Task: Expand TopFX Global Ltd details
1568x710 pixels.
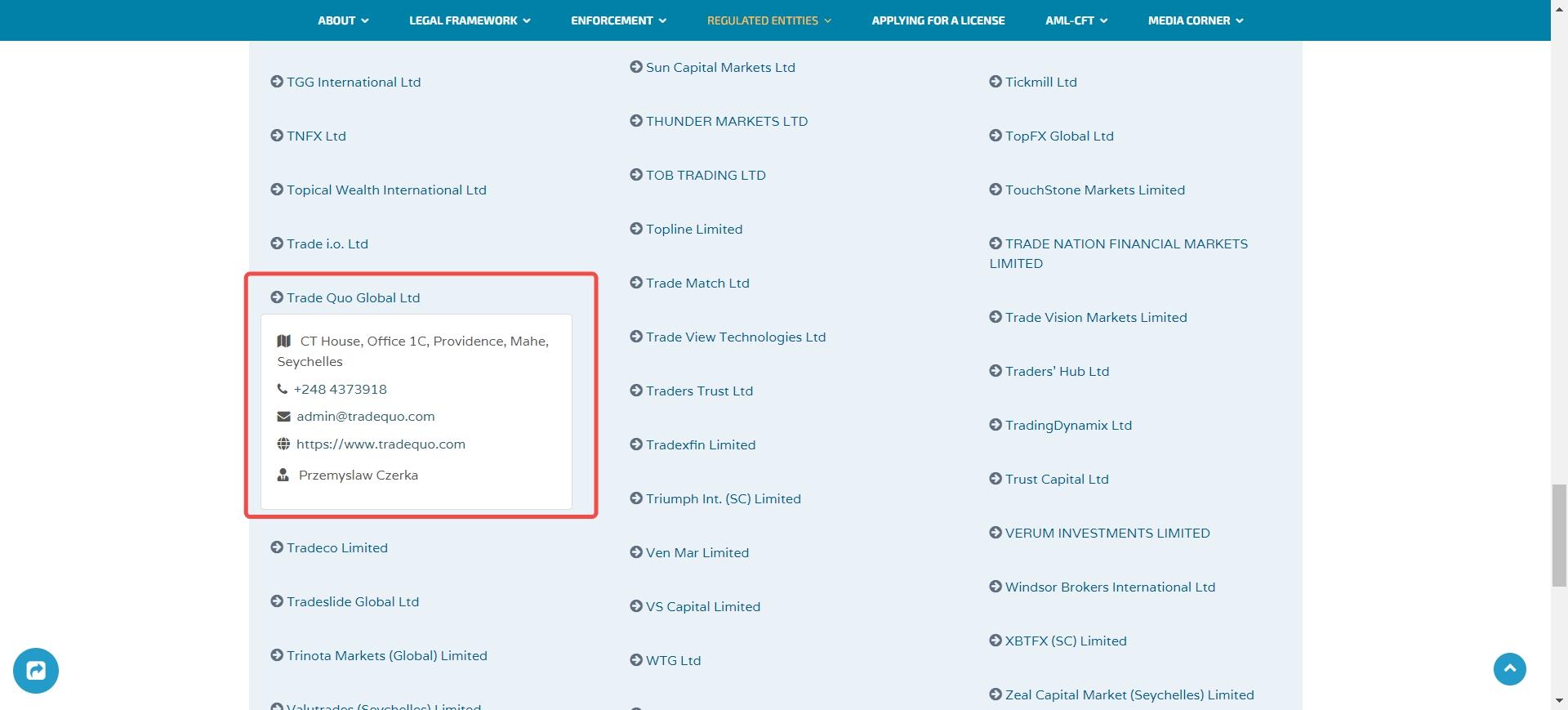Action: click(1051, 136)
